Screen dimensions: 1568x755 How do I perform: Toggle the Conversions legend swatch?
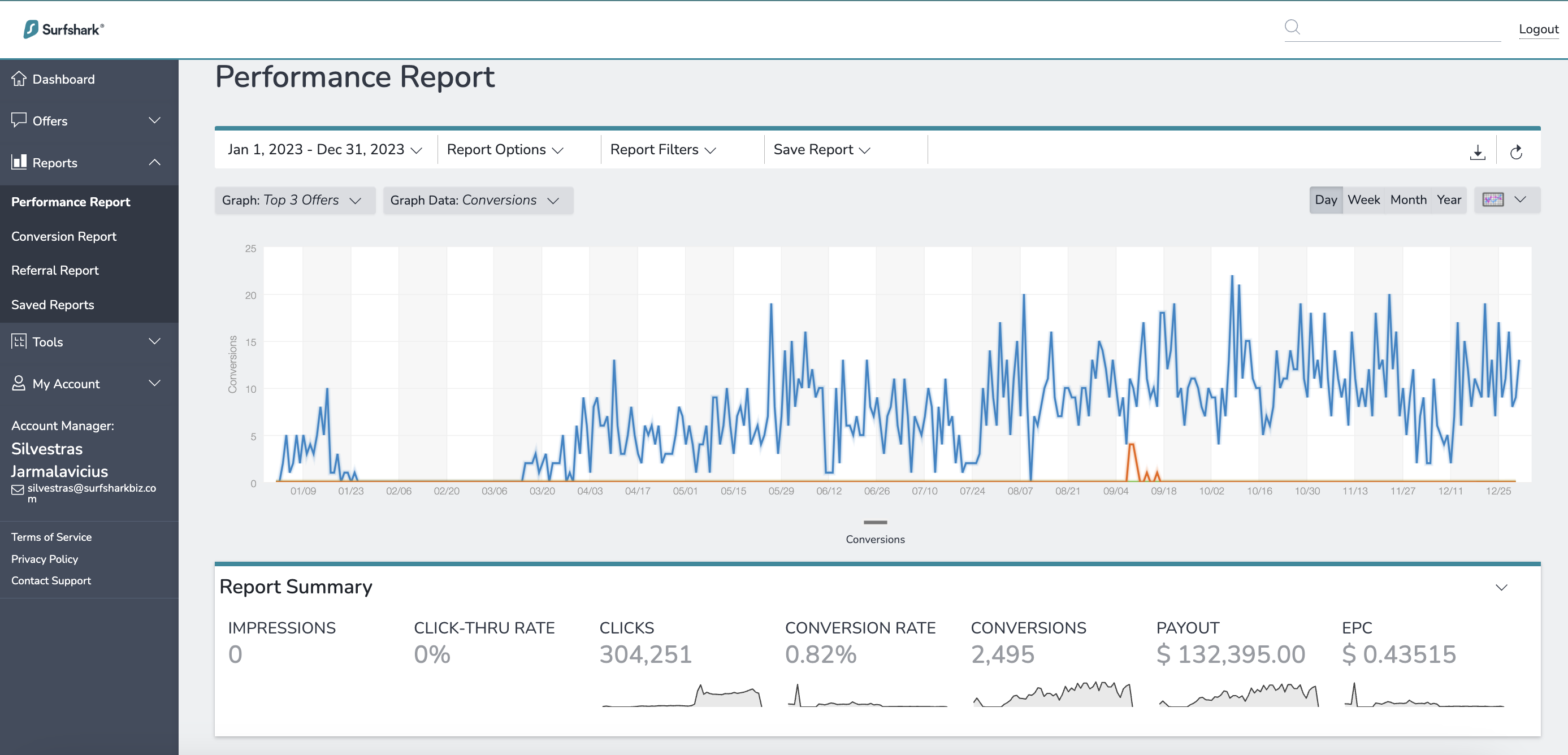click(876, 522)
